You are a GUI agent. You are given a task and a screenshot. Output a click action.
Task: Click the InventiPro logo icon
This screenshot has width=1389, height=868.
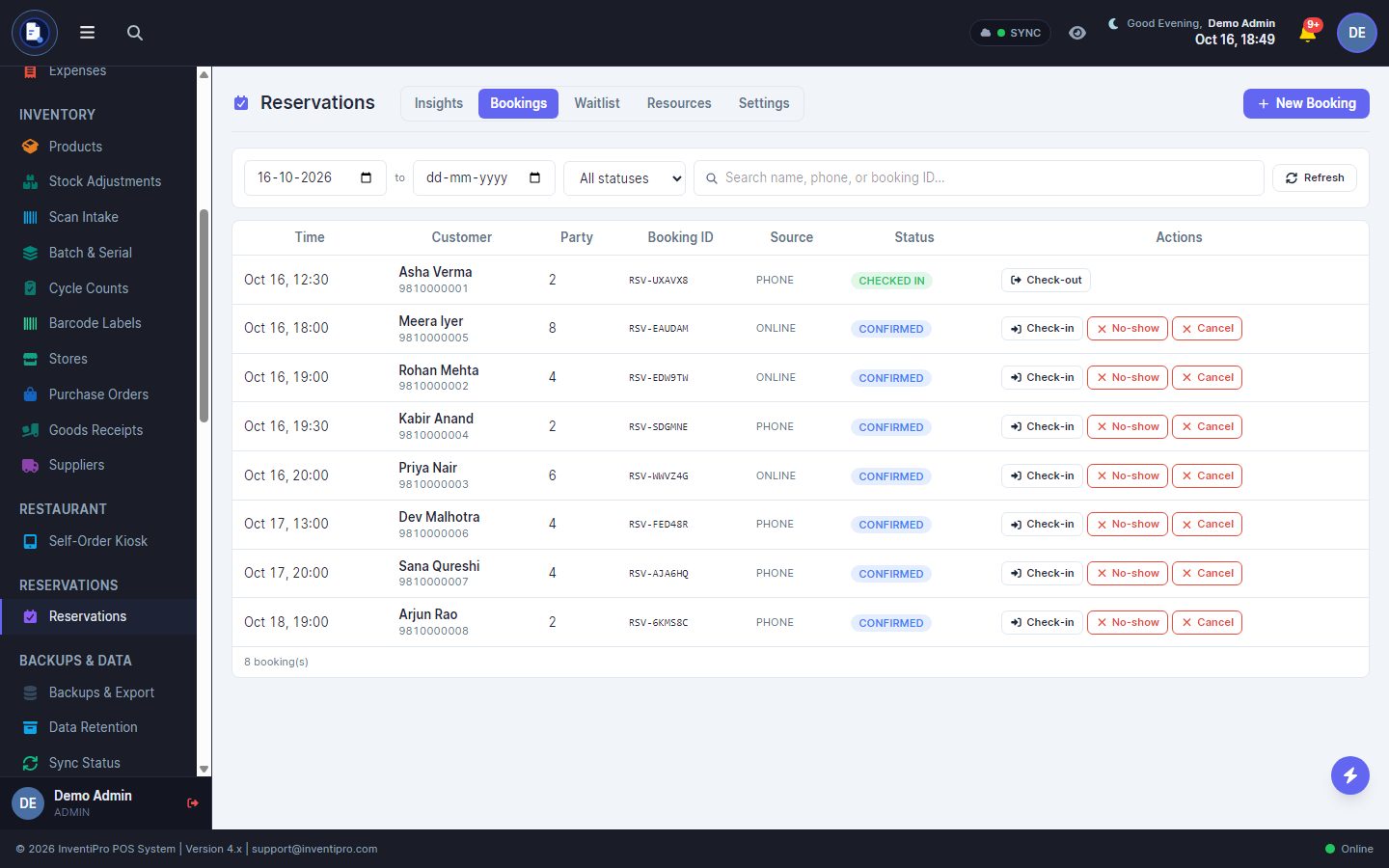[x=35, y=33]
